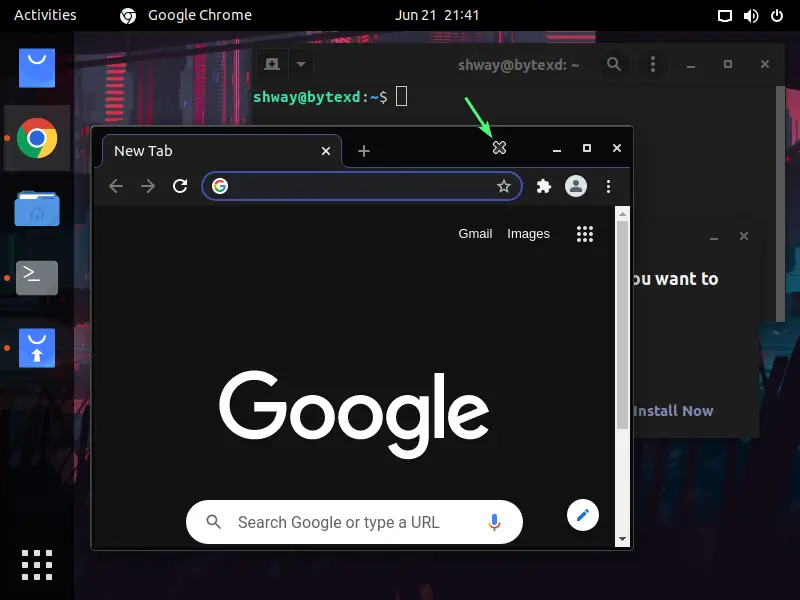The height and width of the screenshot is (600, 800).
Task: Click the Search Google or type a URL box
Action: [x=354, y=522]
